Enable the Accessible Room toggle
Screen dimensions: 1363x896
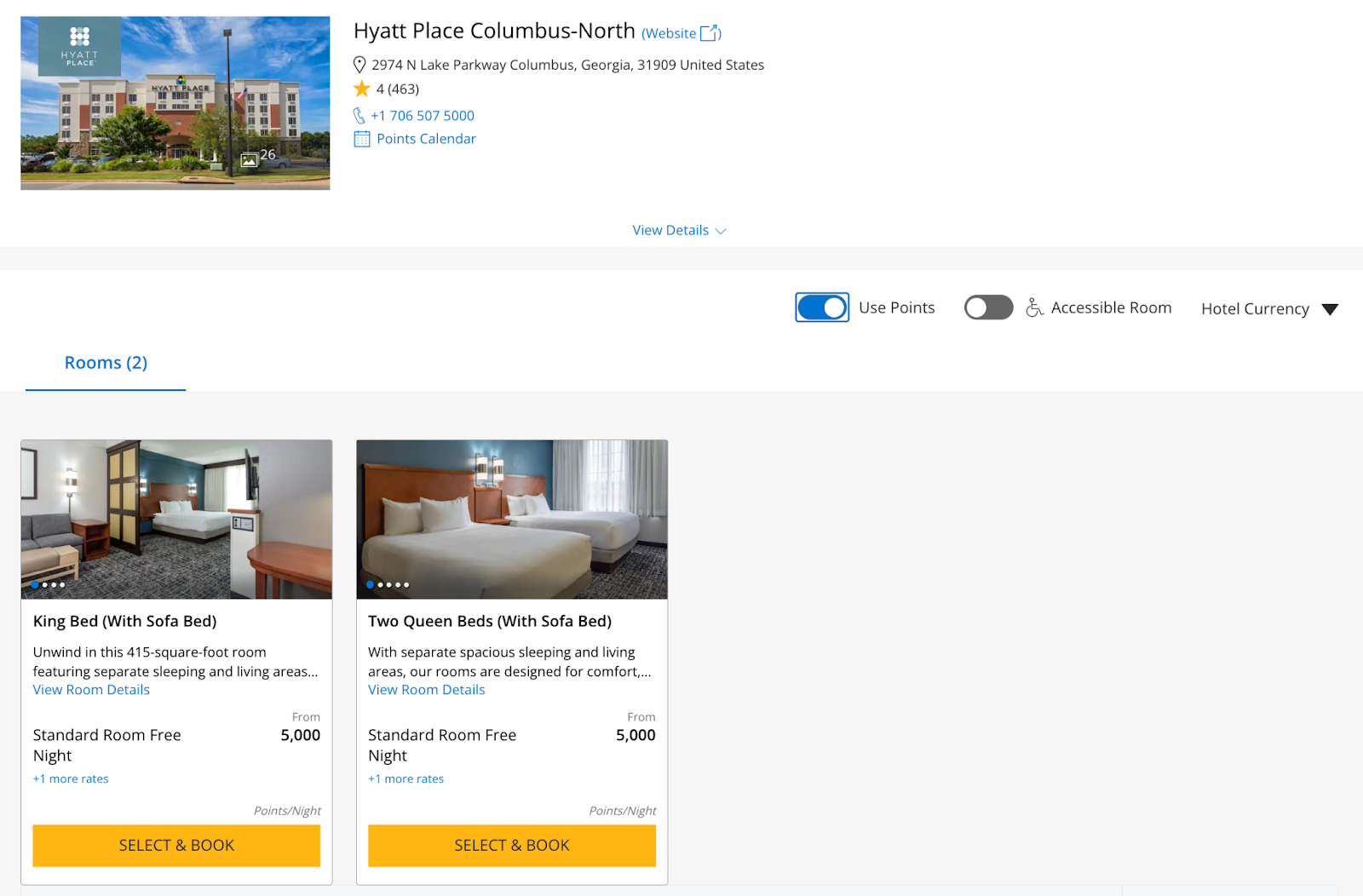click(x=988, y=307)
